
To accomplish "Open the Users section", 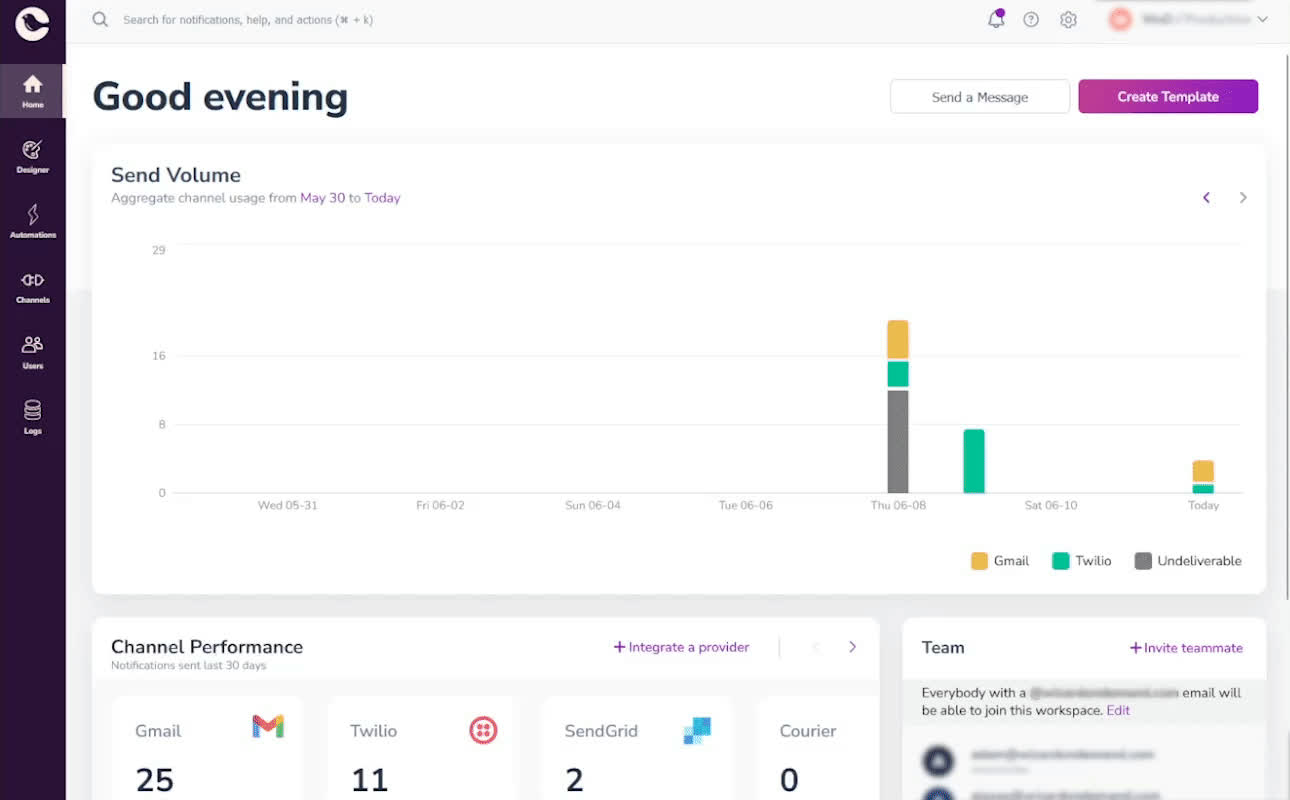I will tap(32, 352).
